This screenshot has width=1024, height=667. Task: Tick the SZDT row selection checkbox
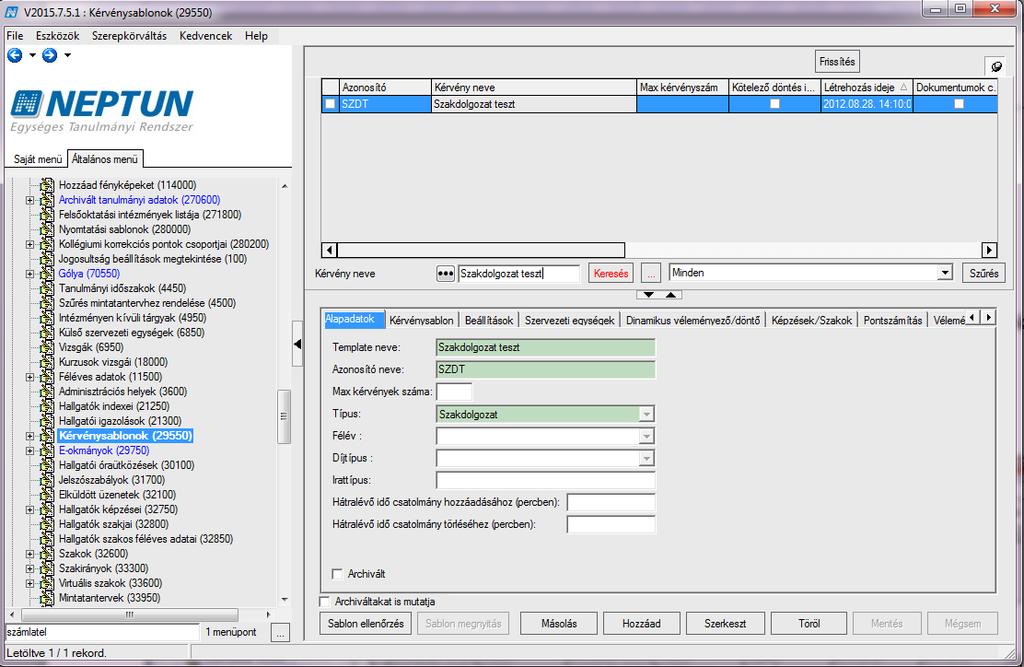tap(330, 104)
